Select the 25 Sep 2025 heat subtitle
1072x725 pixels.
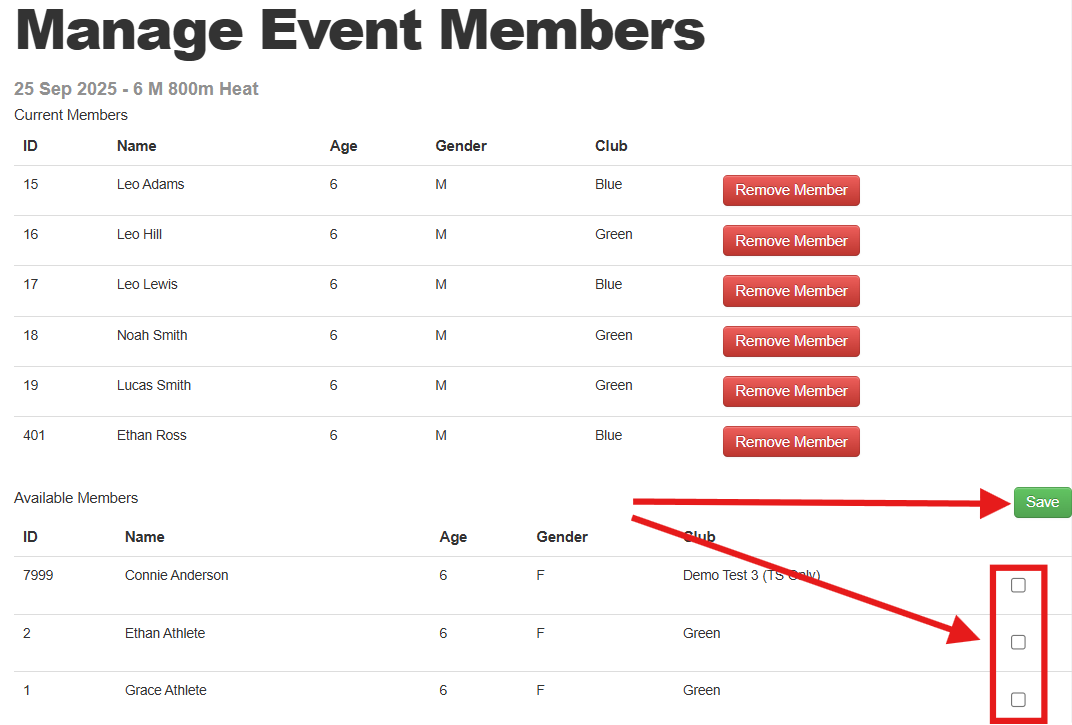click(135, 88)
